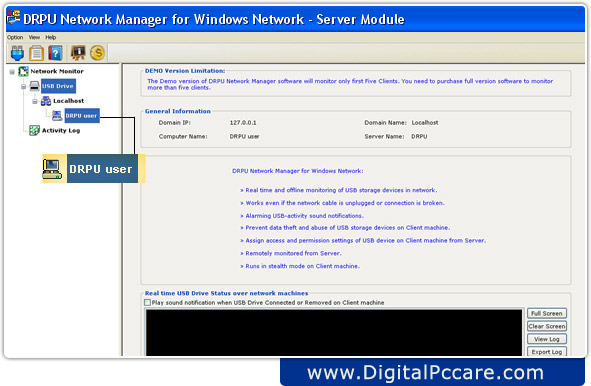The width and height of the screenshot is (591, 386).
Task: Enable play sound notification checkbox
Action: [x=147, y=302]
